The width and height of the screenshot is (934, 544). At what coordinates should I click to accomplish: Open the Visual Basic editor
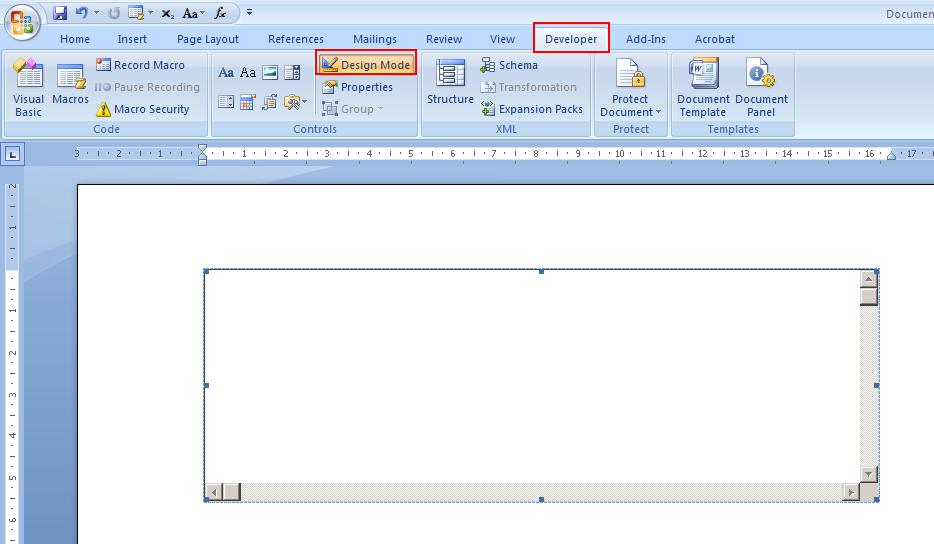pos(28,87)
